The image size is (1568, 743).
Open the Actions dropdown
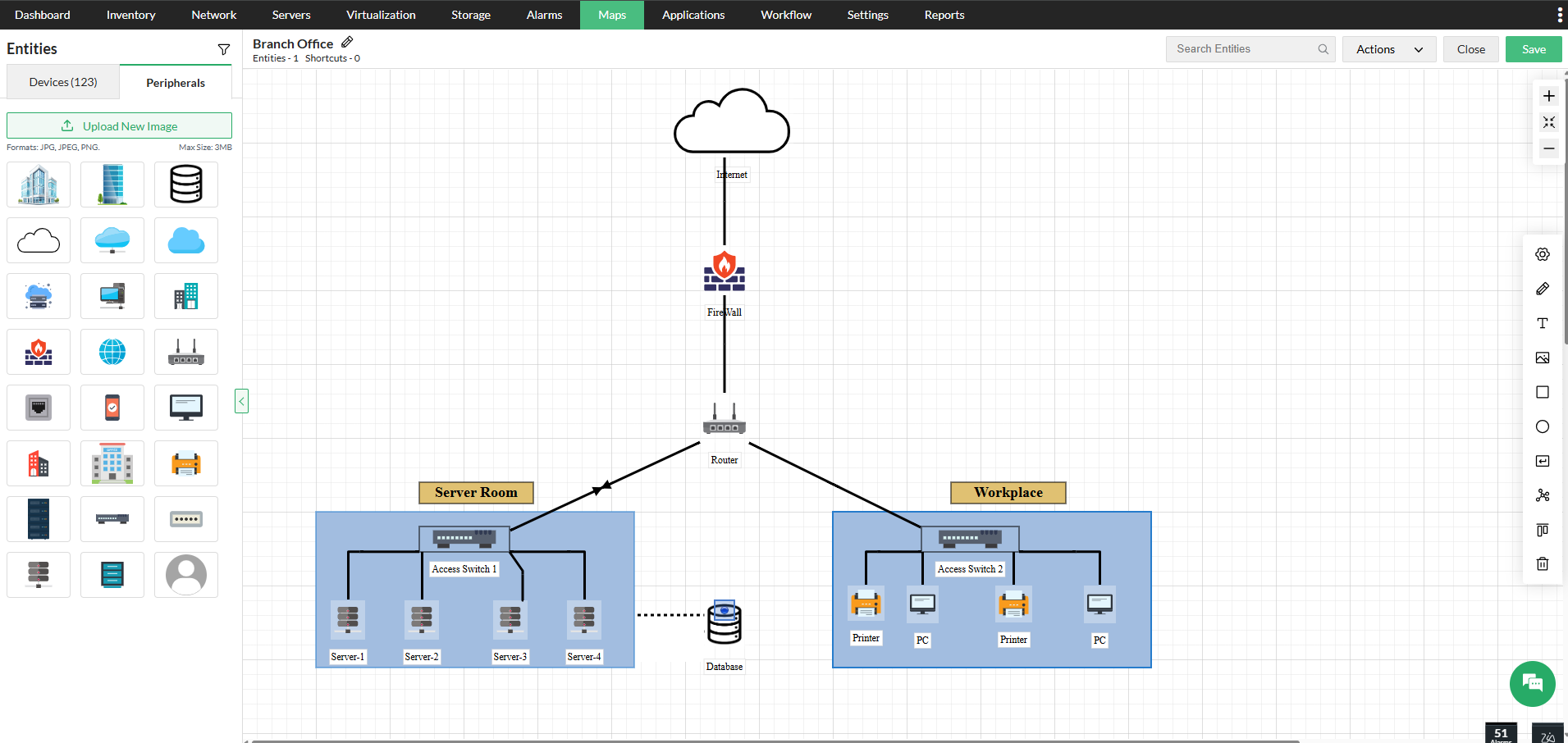pyautogui.click(x=1388, y=49)
